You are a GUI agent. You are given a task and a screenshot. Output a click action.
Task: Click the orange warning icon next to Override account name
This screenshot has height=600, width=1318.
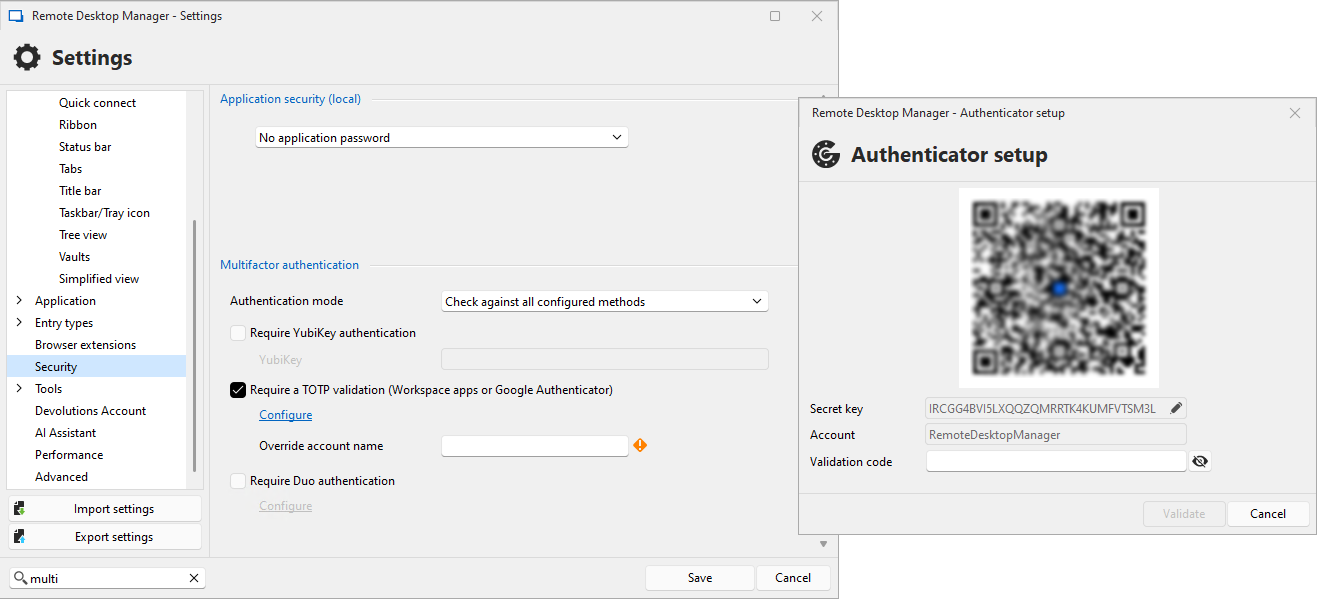[640, 445]
